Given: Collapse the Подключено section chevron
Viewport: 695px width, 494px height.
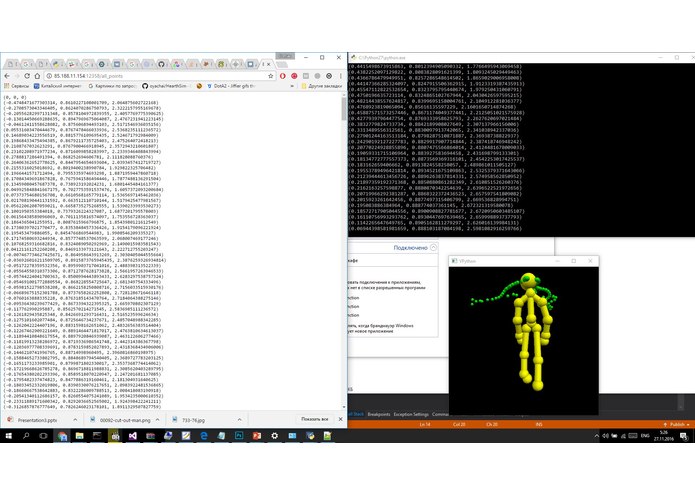Looking at the screenshot, I should (x=433, y=248).
